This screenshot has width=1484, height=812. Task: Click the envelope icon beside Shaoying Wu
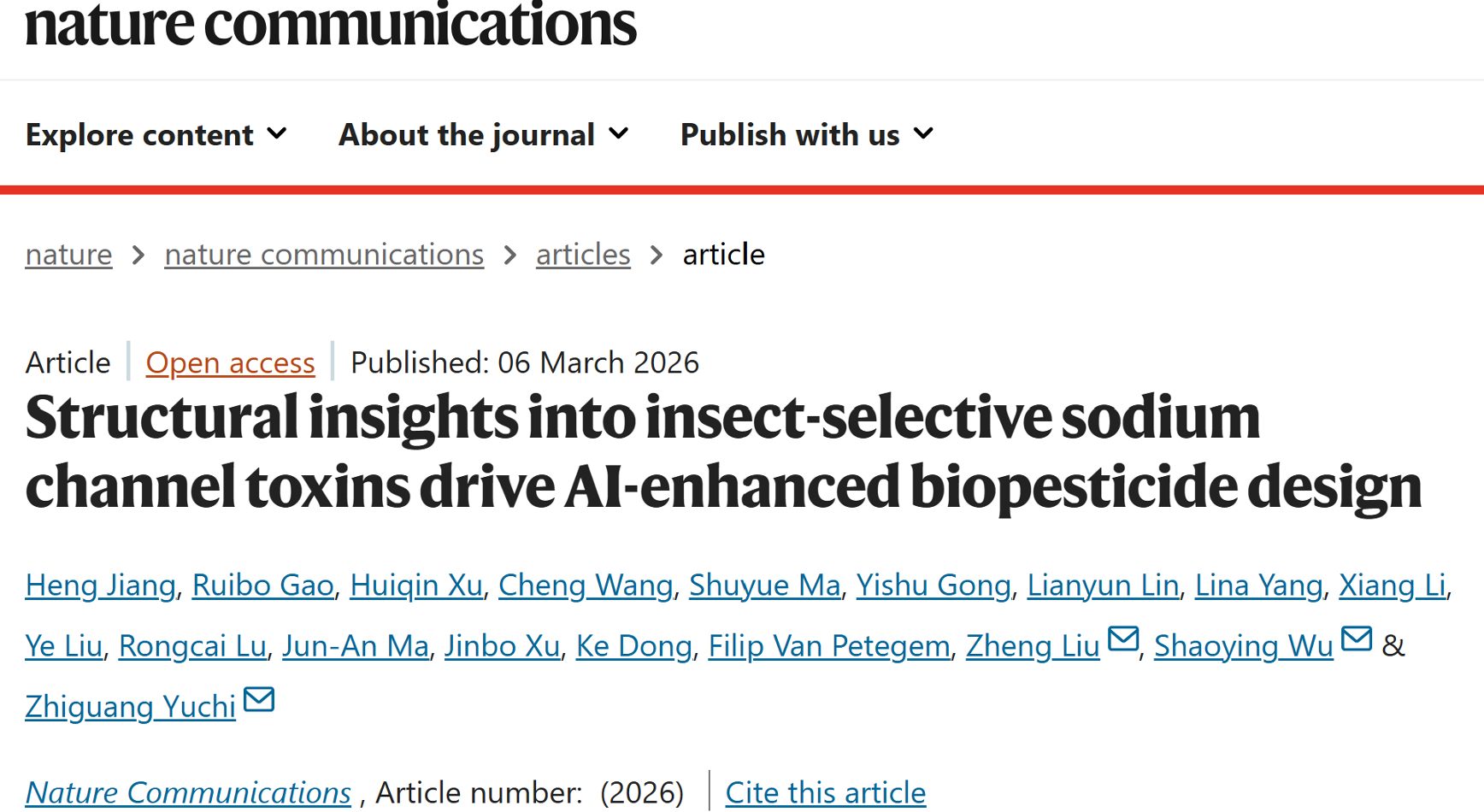[x=1356, y=639]
